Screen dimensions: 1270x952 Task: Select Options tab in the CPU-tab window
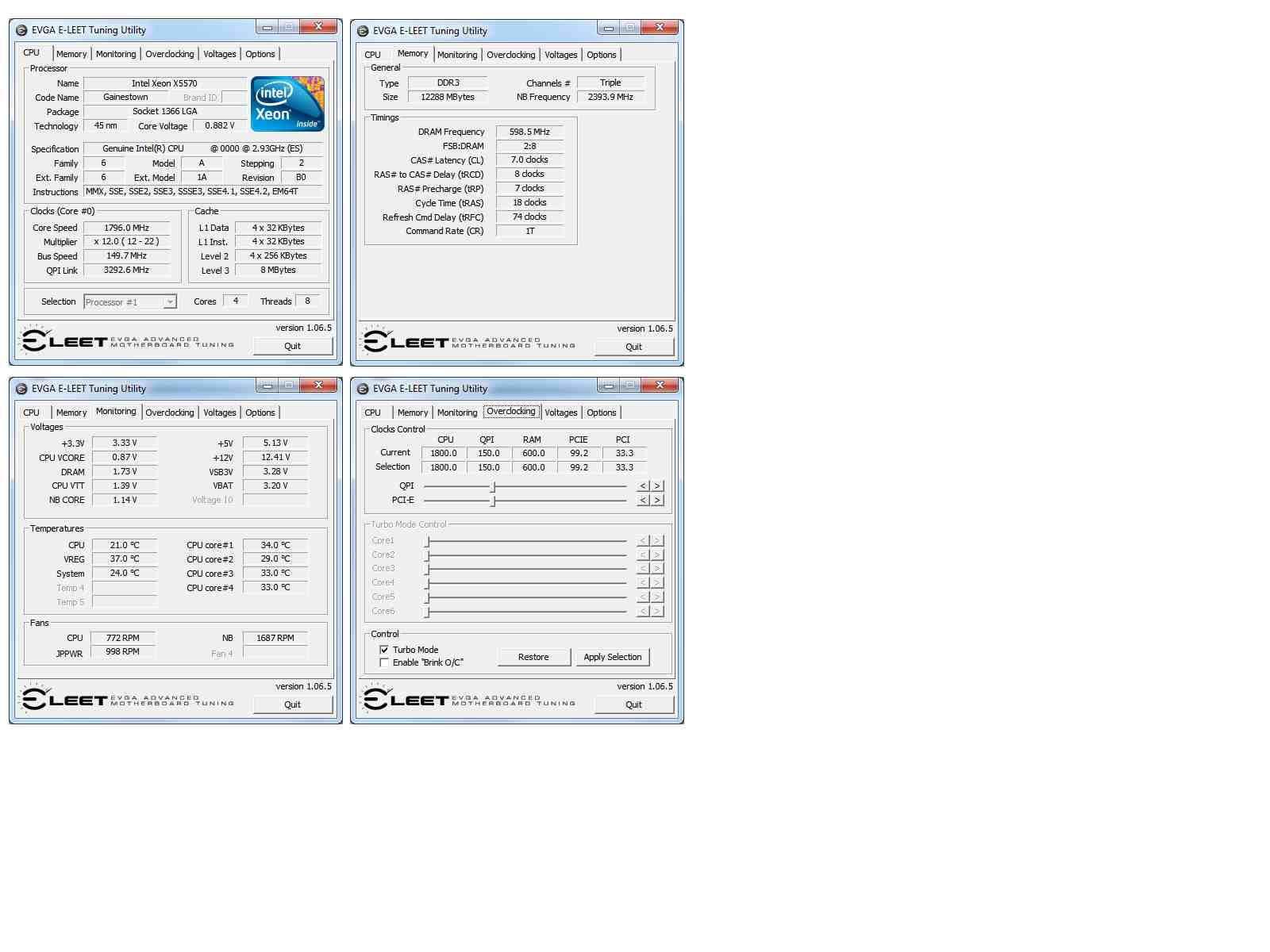pos(260,55)
